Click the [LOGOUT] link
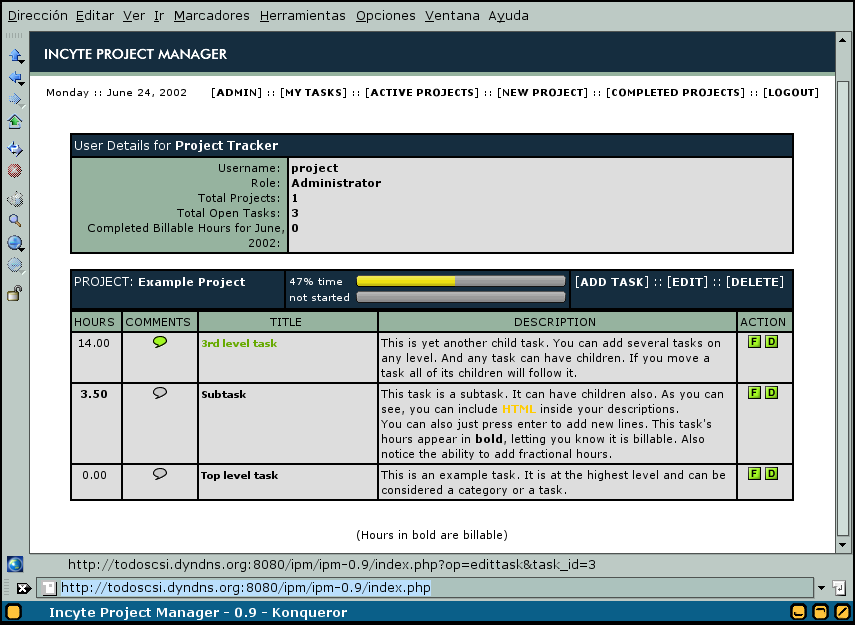Screen dimensions: 855x625 (791, 93)
